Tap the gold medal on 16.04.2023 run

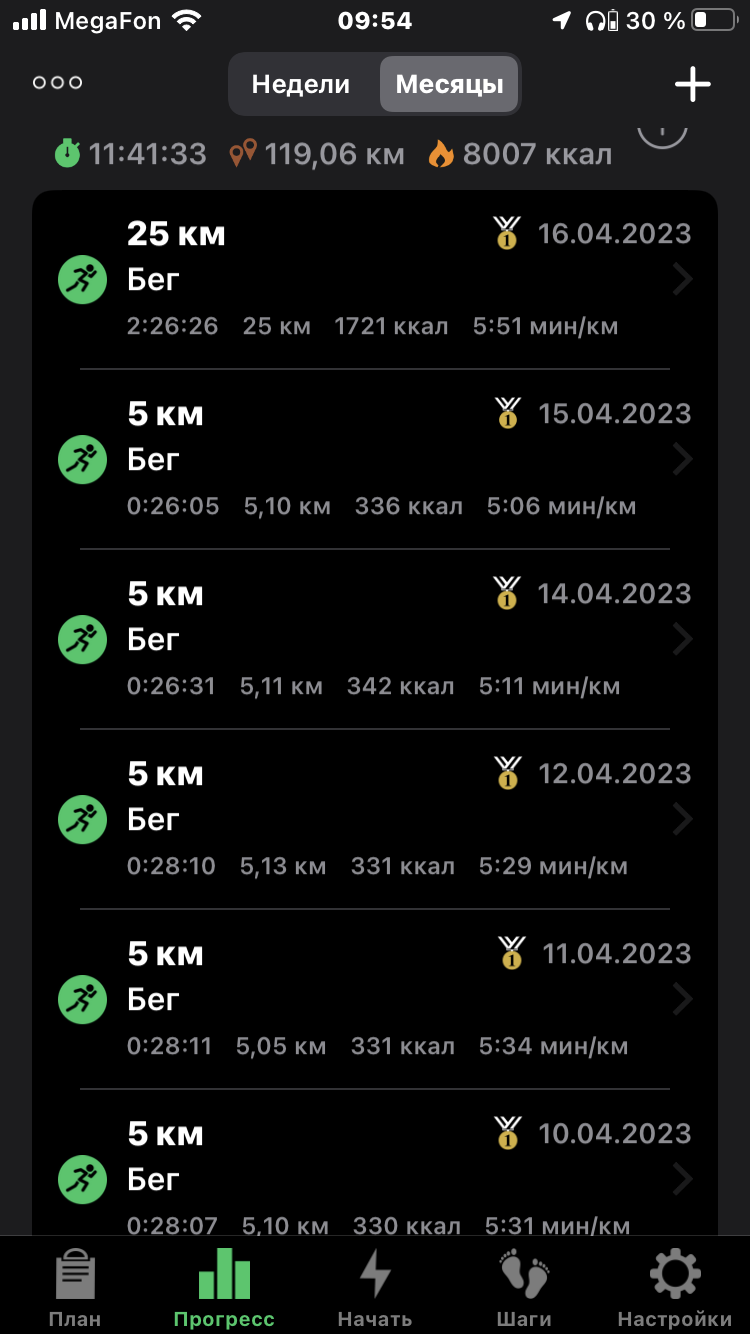(507, 234)
